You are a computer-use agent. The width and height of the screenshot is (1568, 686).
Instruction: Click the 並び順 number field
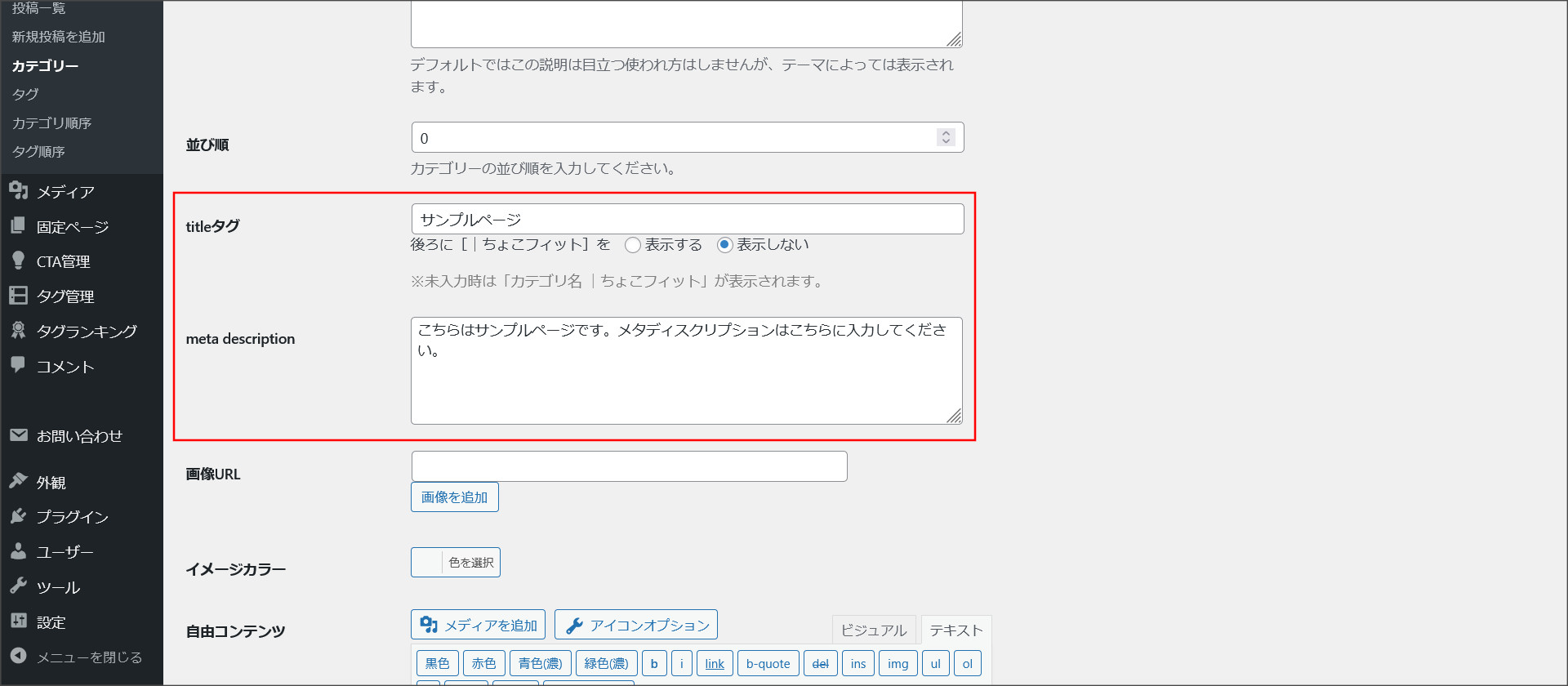(x=688, y=137)
